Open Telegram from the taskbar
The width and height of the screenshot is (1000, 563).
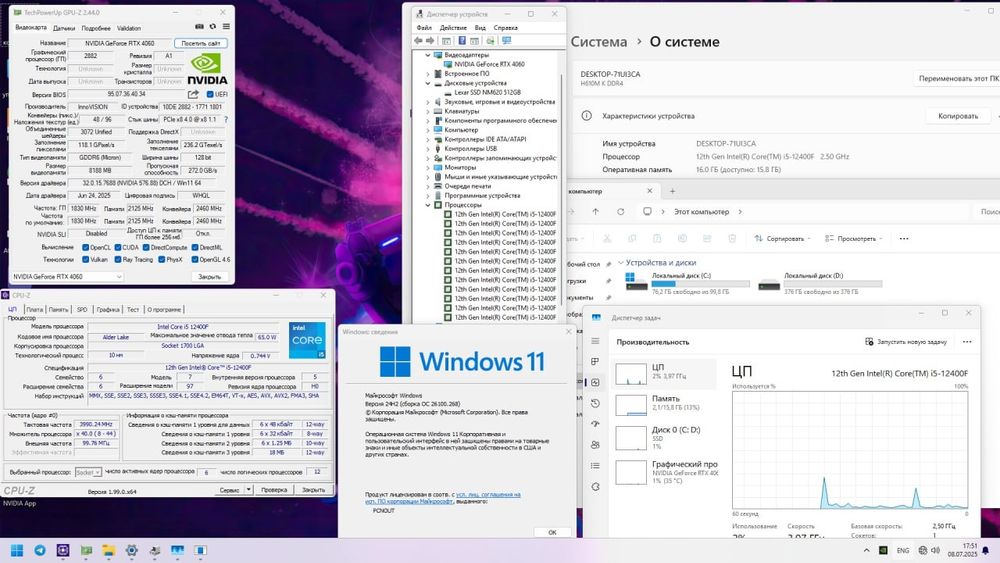click(x=40, y=550)
